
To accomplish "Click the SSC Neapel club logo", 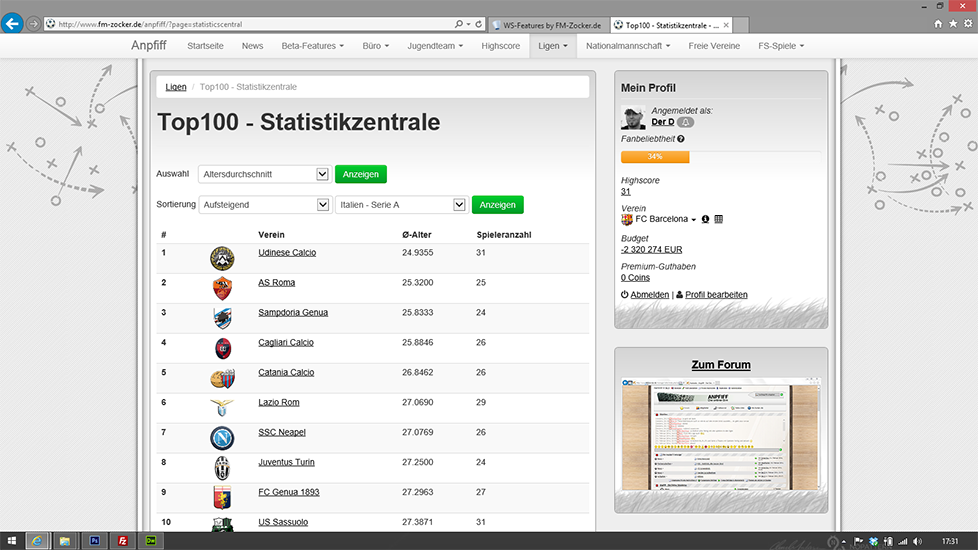I will 222,438.
